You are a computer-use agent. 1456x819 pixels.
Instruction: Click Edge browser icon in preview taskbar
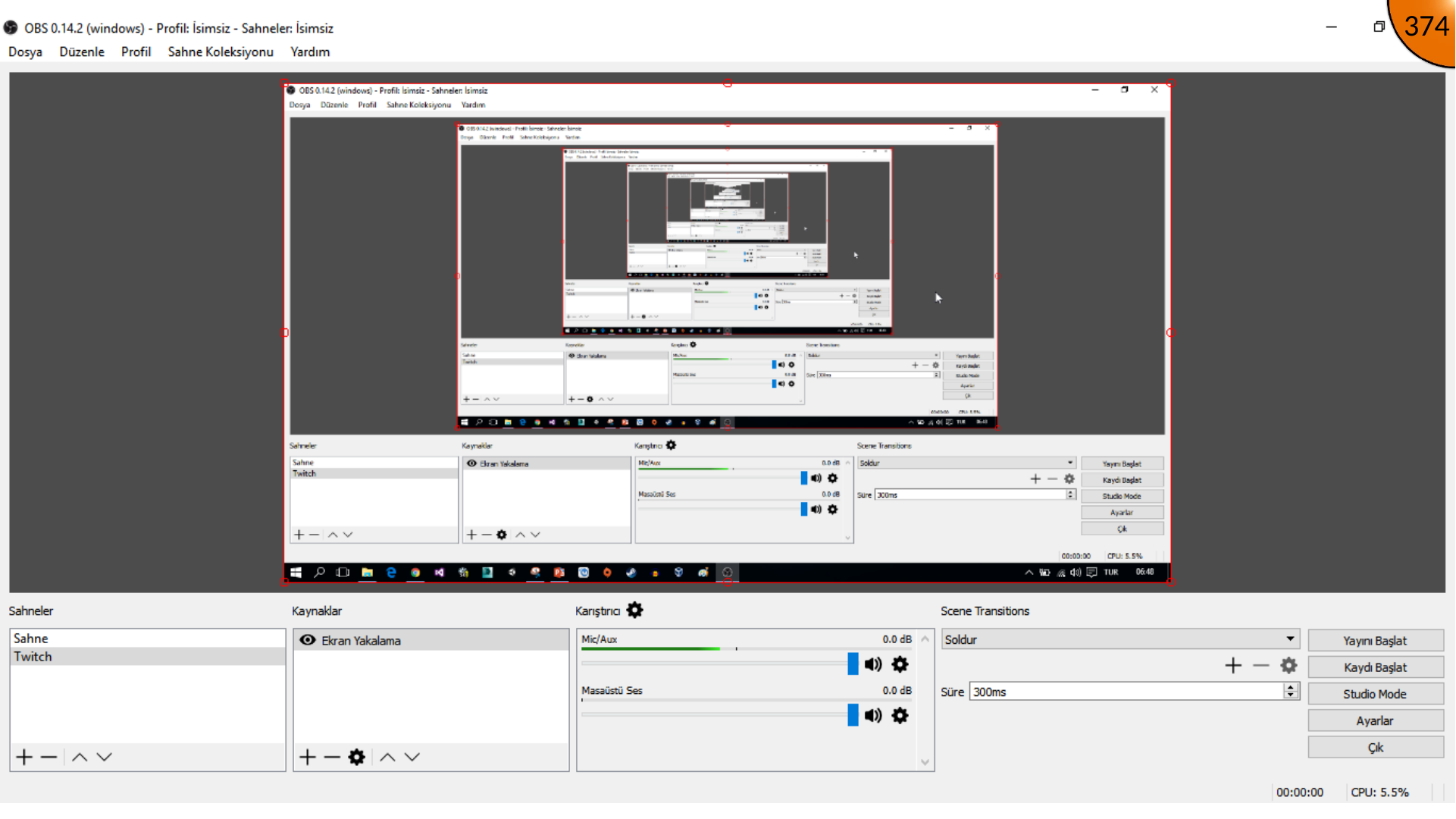tap(391, 573)
